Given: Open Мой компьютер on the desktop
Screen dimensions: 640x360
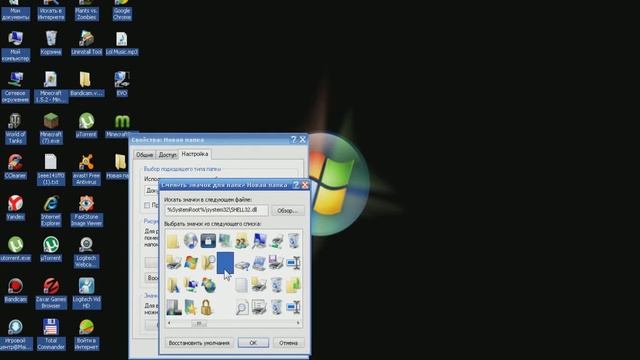Looking at the screenshot, I should pos(16,46).
